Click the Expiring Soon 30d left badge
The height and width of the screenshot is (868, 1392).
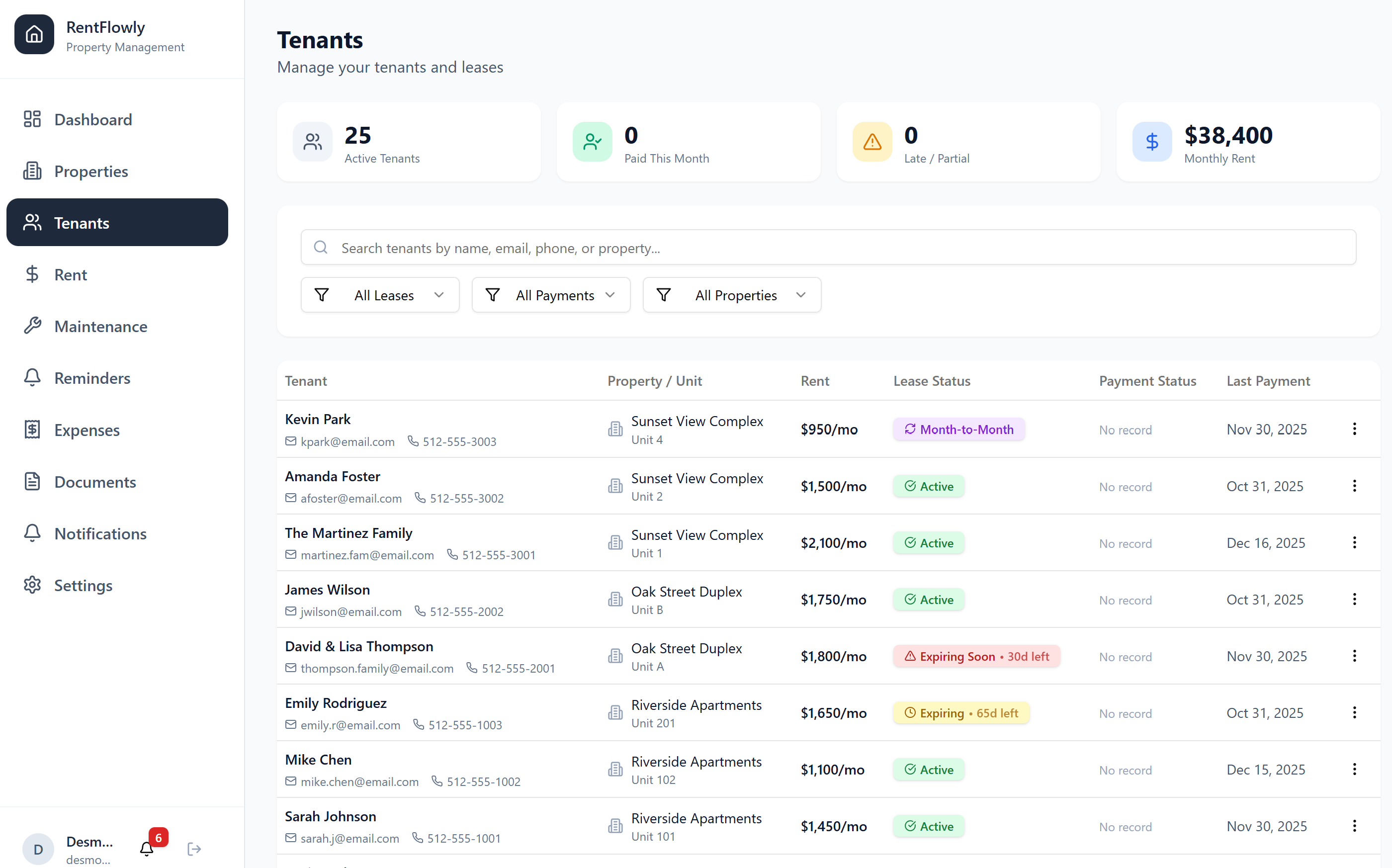[x=976, y=656]
